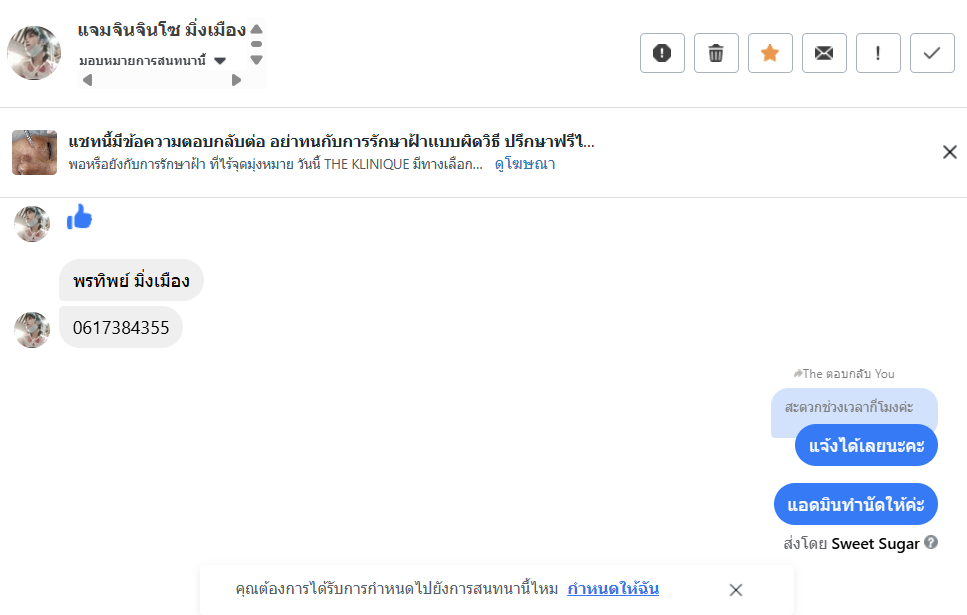Click the horizontal scroll-right arrow
The image size is (967, 615).
click(x=236, y=80)
